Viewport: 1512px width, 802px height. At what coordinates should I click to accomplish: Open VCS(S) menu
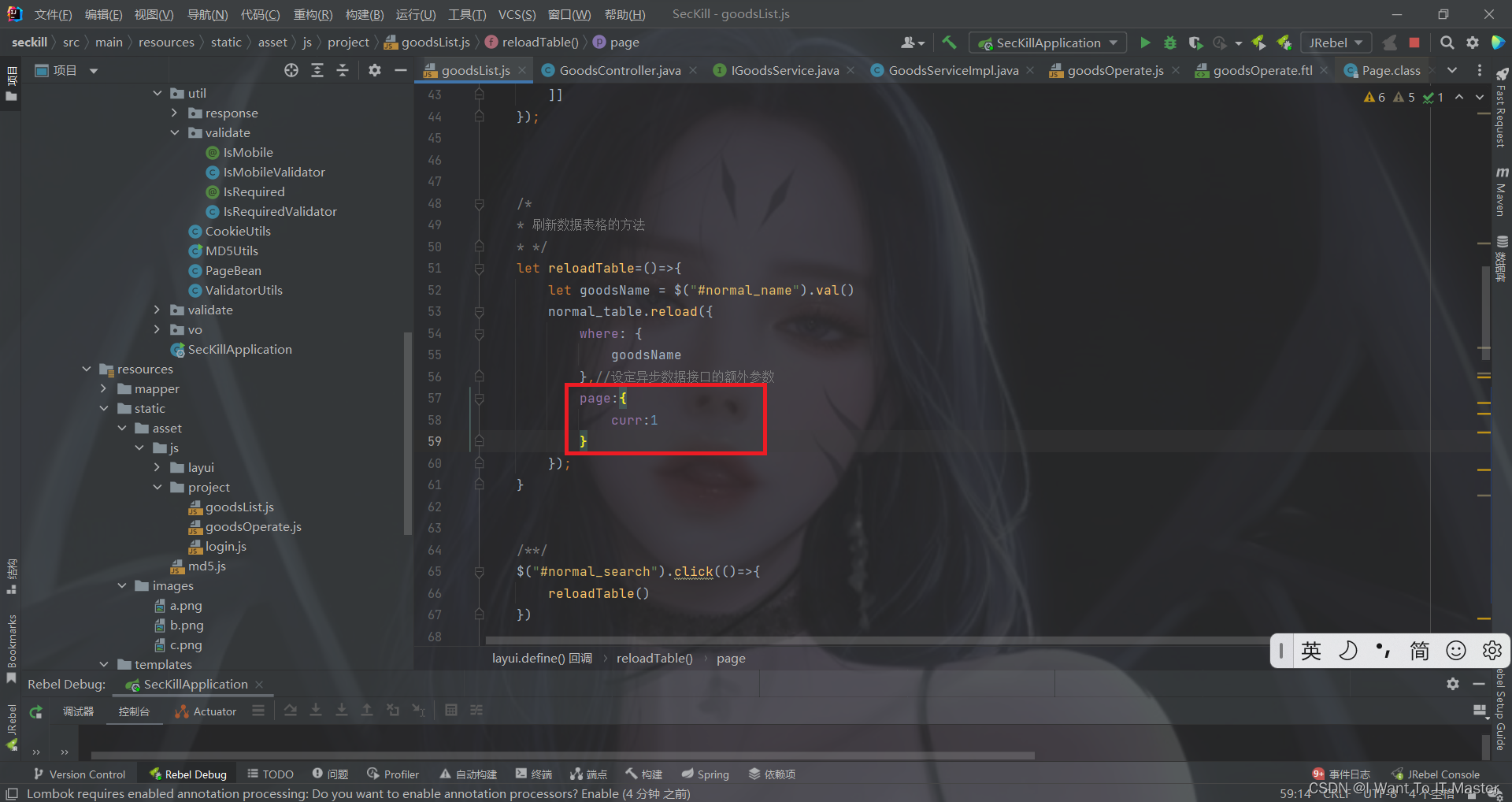pos(517,14)
